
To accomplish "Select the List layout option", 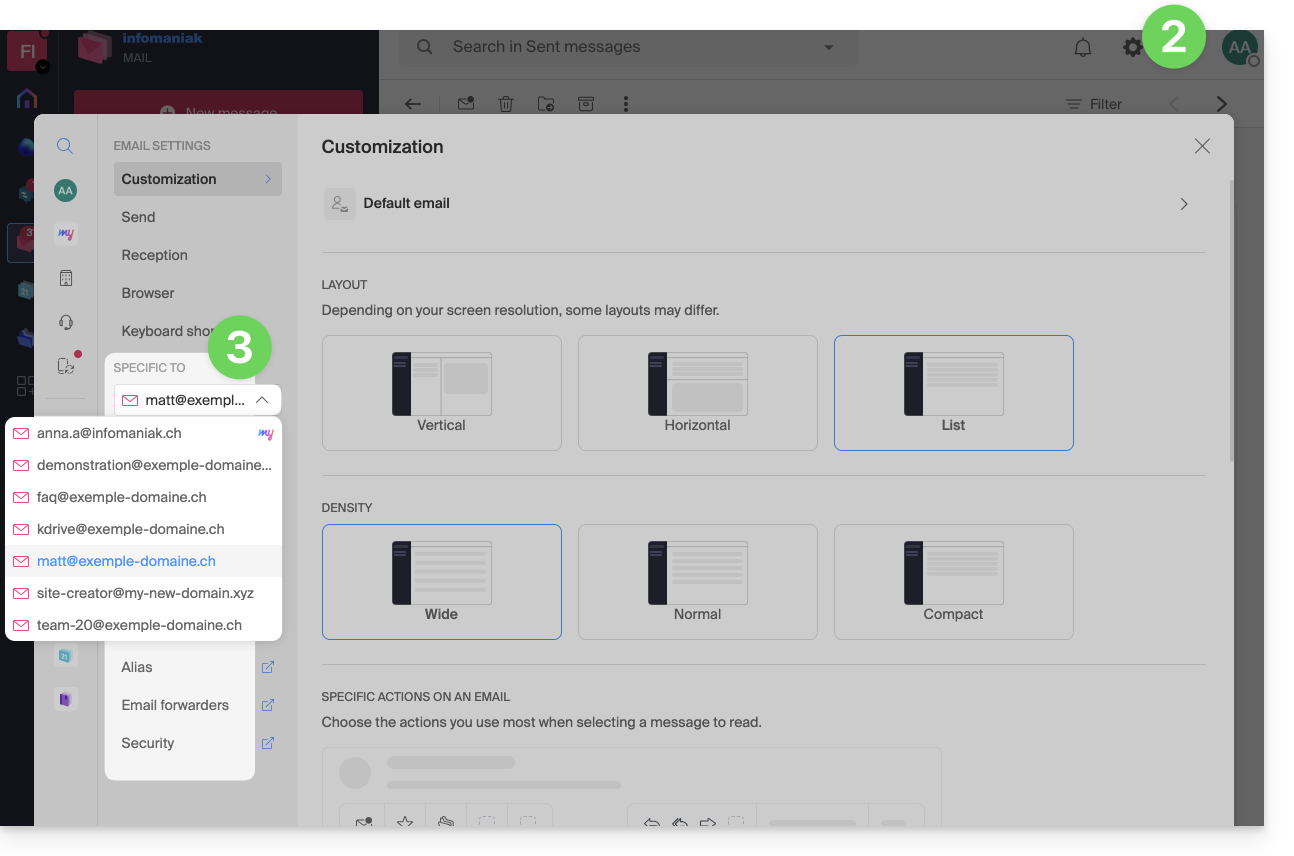I will tap(954, 393).
